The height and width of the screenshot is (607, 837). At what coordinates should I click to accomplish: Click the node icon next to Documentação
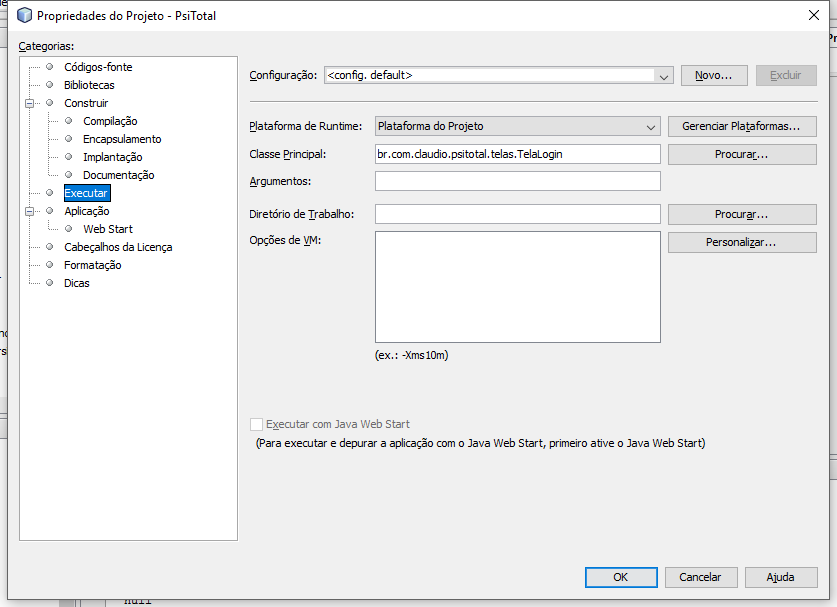tap(68, 175)
